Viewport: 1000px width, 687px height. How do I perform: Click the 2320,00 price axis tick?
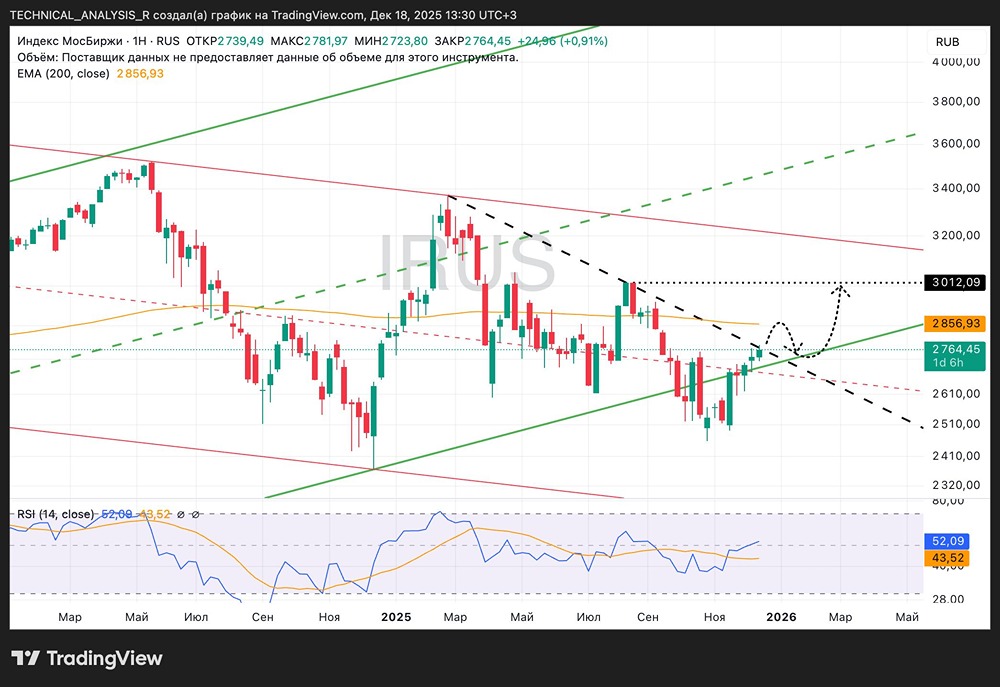coord(955,485)
